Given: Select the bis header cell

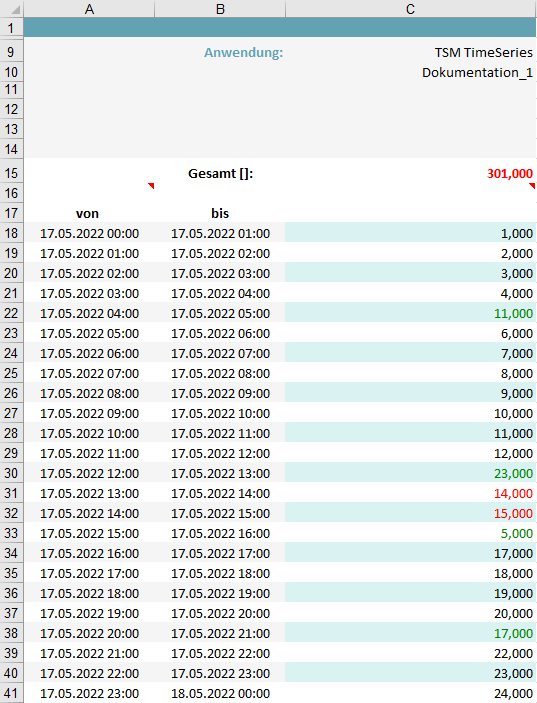Looking at the screenshot, I should (220, 213).
